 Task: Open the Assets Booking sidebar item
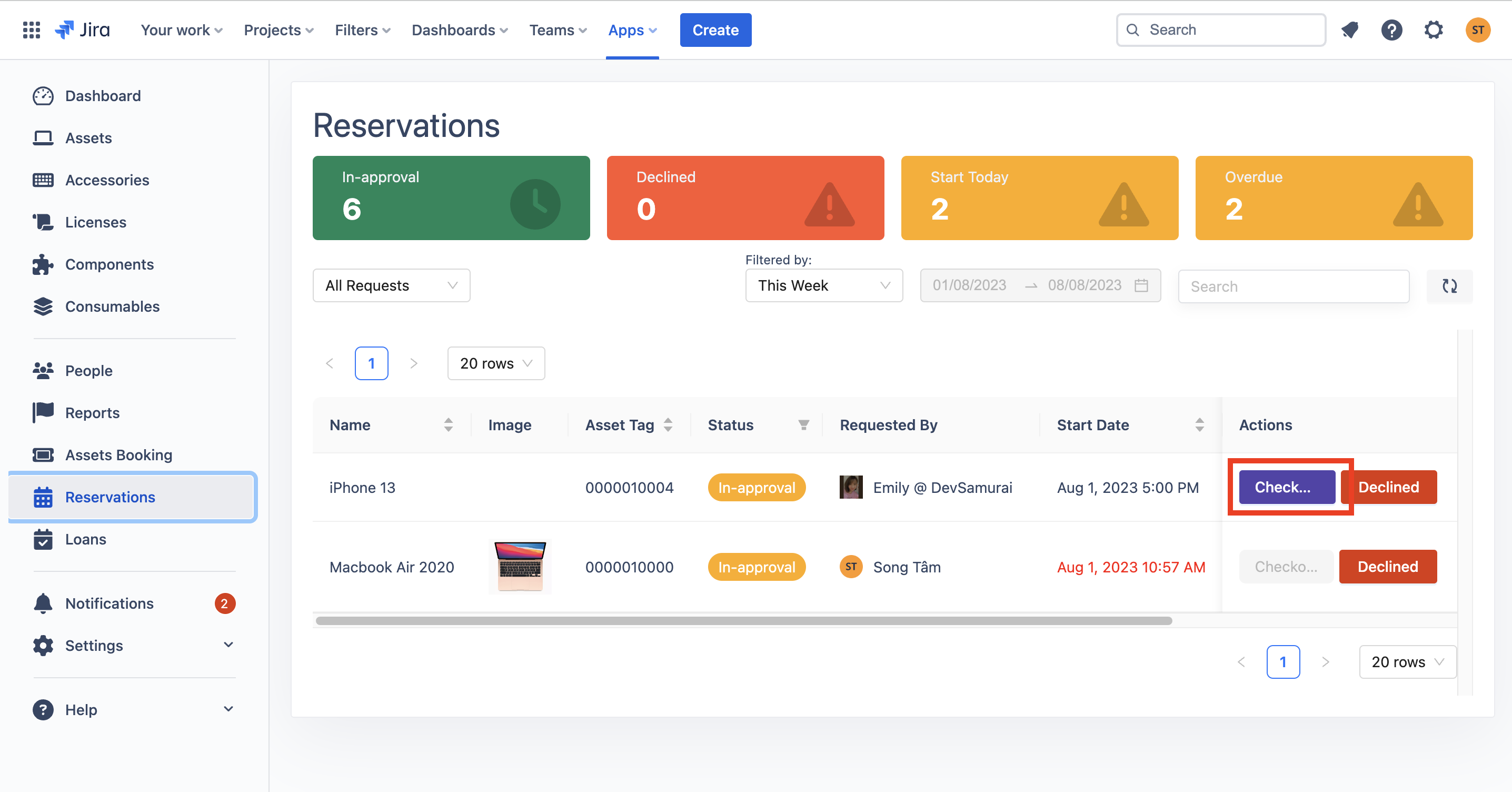click(118, 455)
